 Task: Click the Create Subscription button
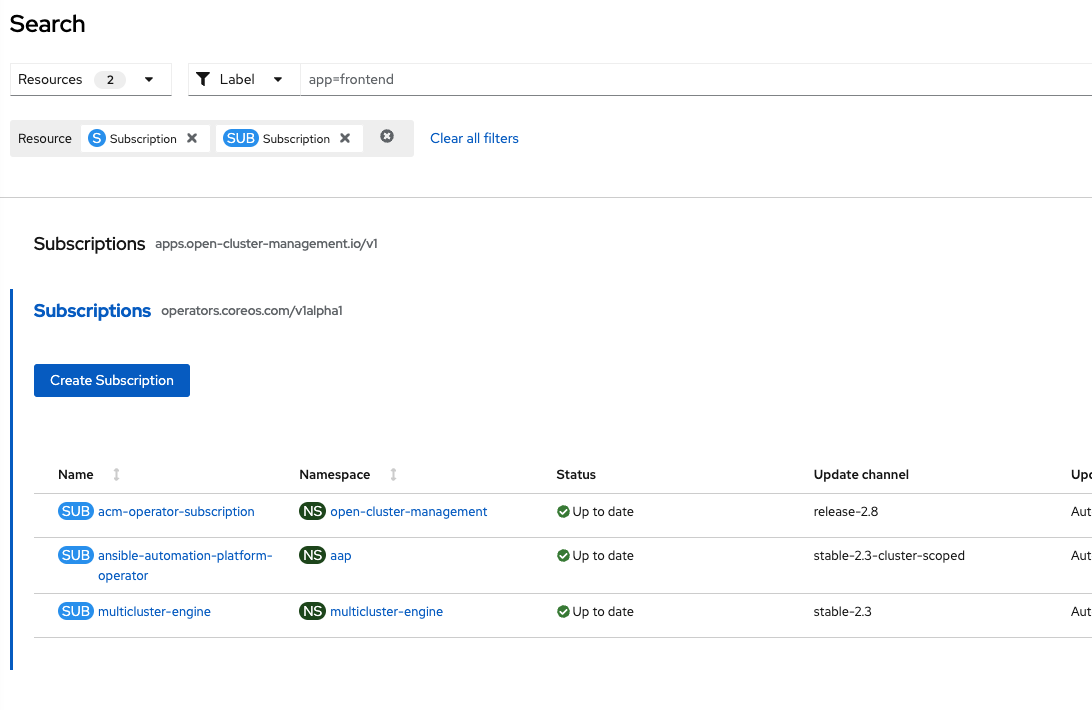tap(112, 380)
